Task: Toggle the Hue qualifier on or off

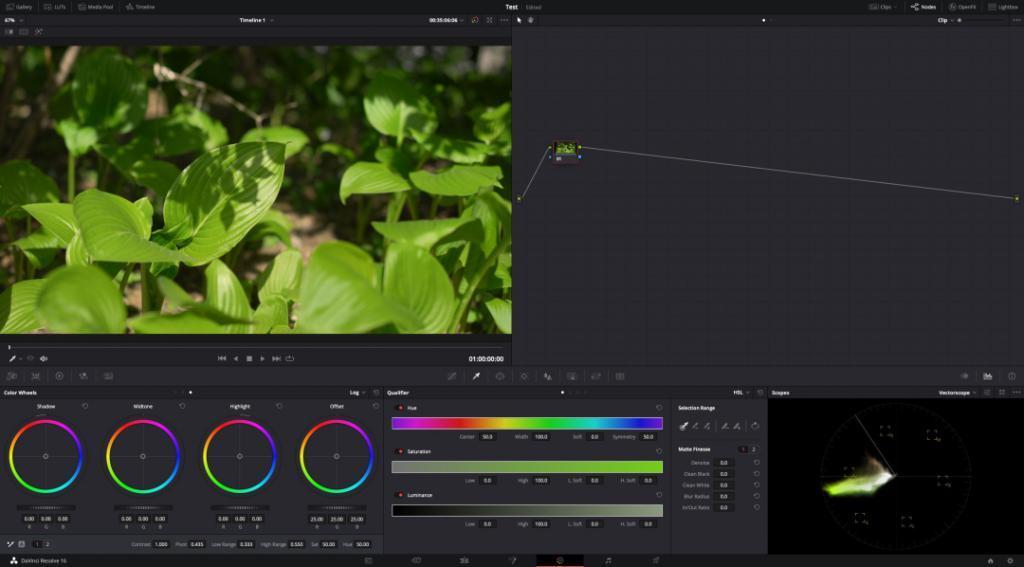Action: 400,408
